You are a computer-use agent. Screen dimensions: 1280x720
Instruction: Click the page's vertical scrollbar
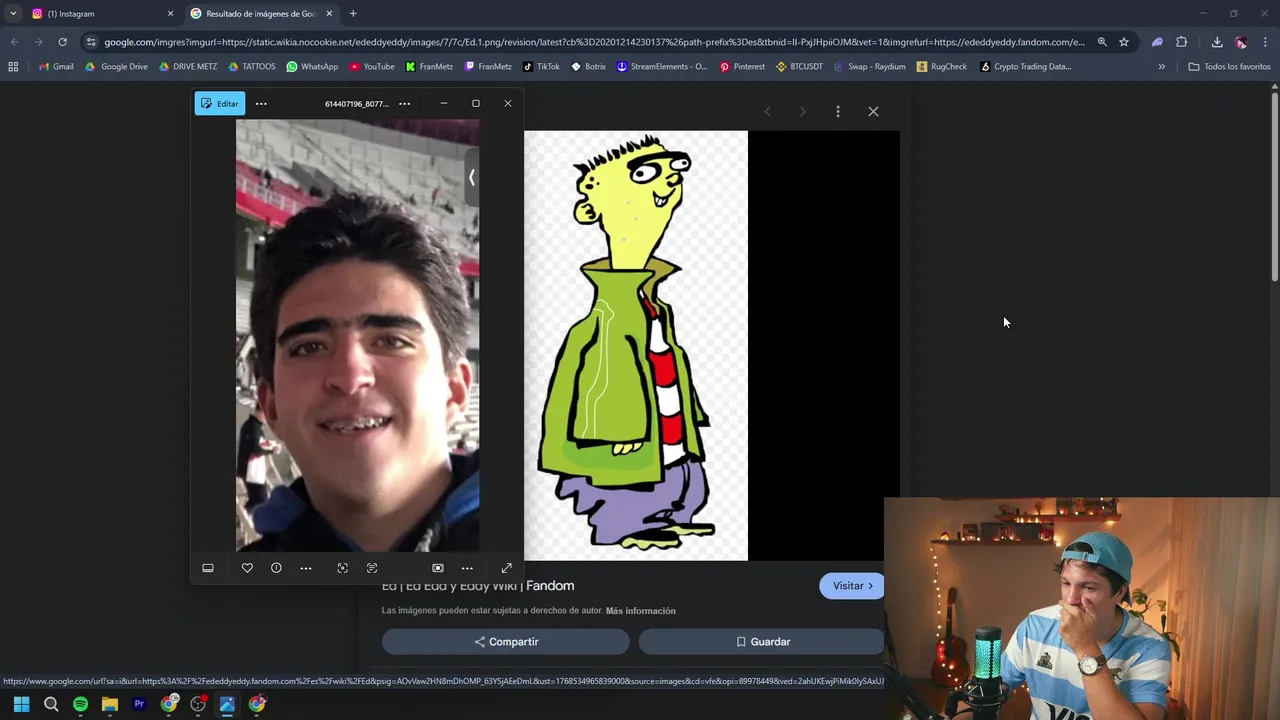pyautogui.click(x=1274, y=187)
